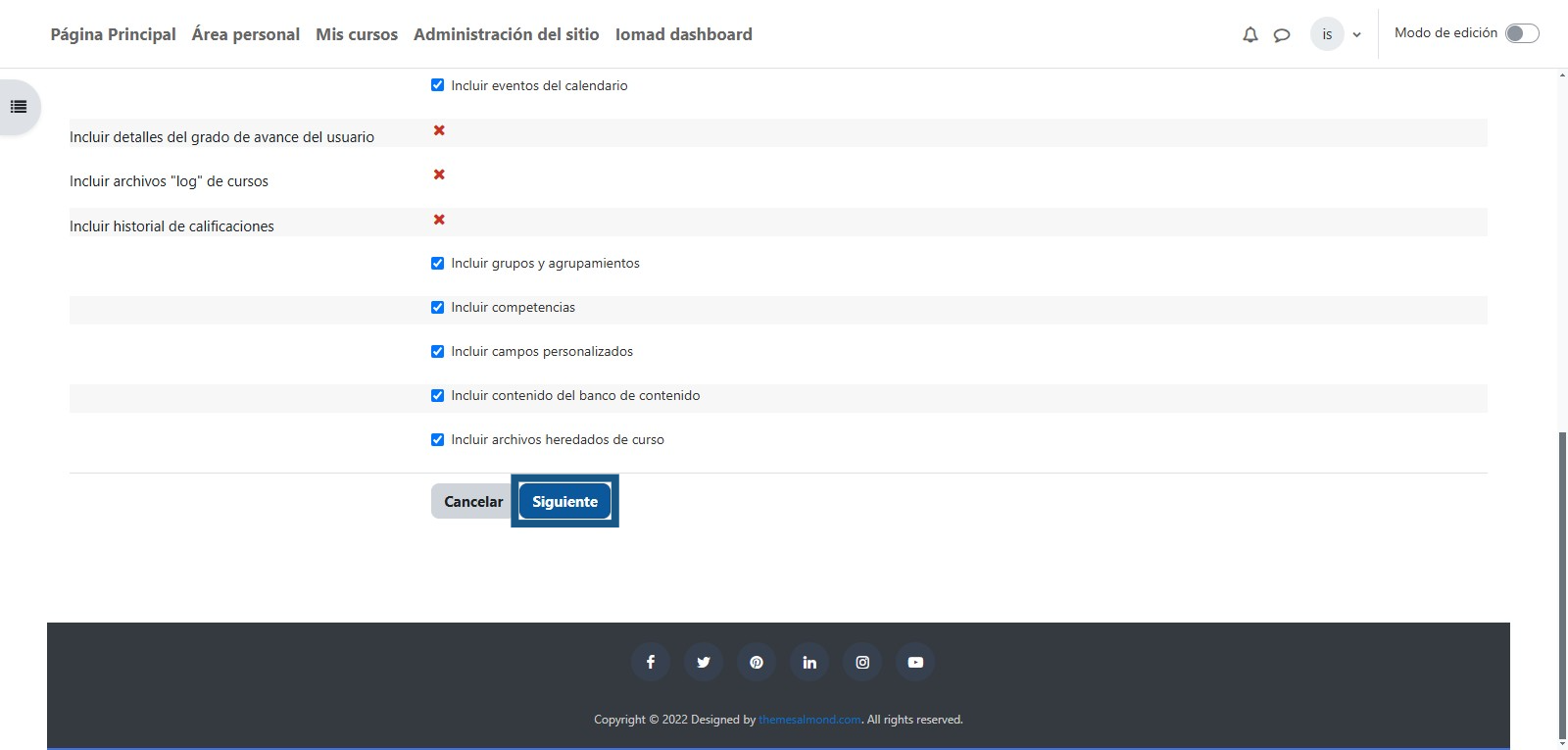Visit the Pinterest footer icon
Image resolution: width=1568 pixels, height=750 pixels.
[x=757, y=663]
